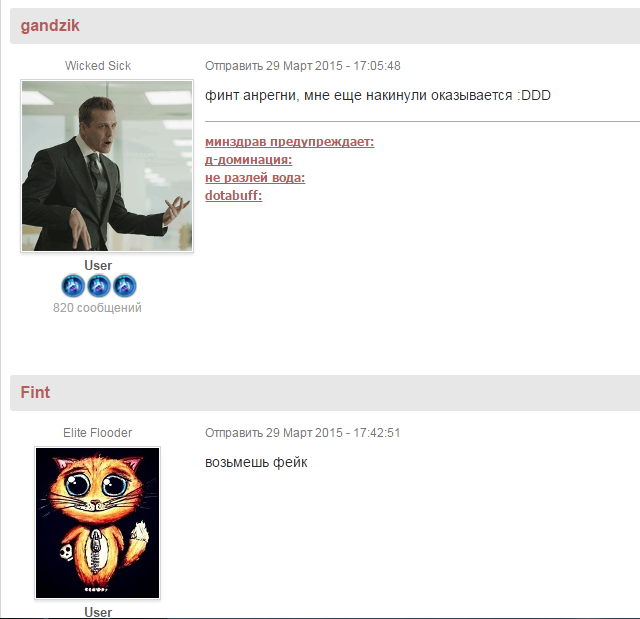Open the 'д-доминация:' signature link
The width and height of the screenshot is (640, 619).
coord(249,160)
